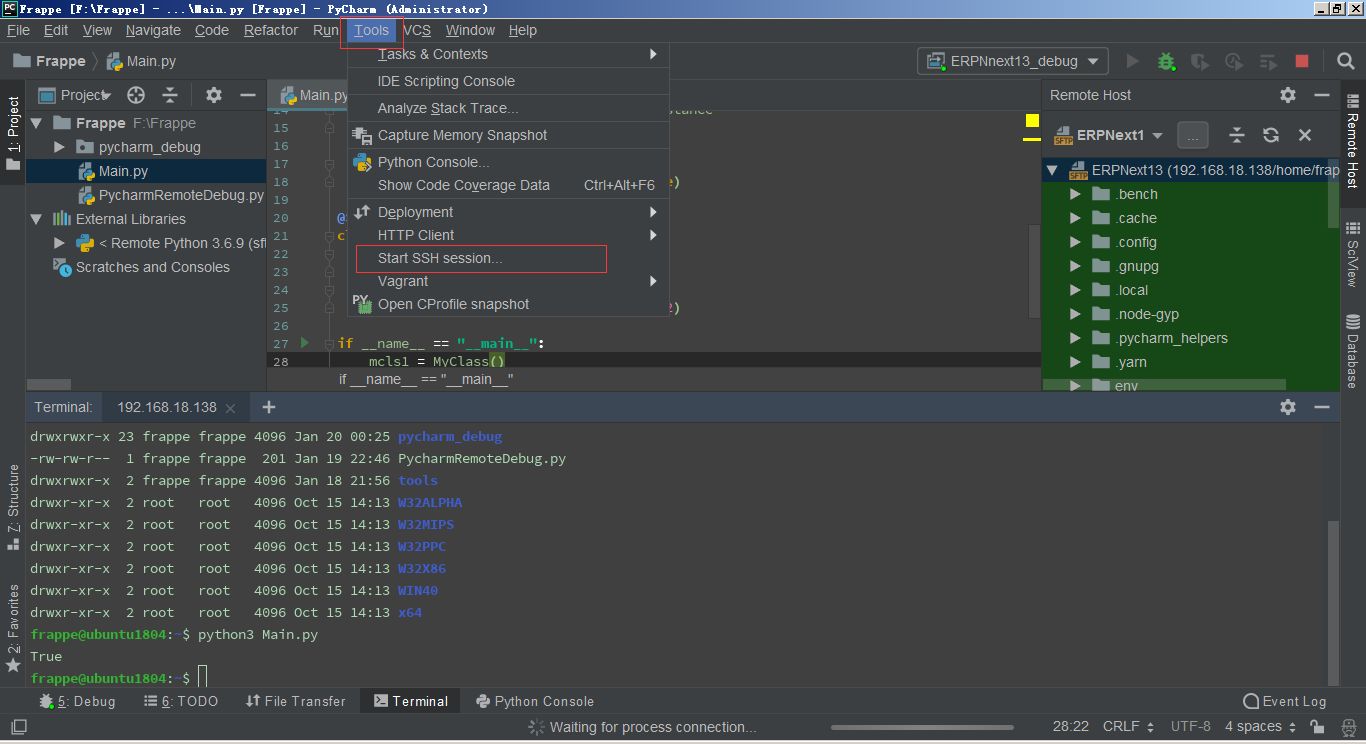
Task: Toggle the SciView side tab
Action: 1353,256
